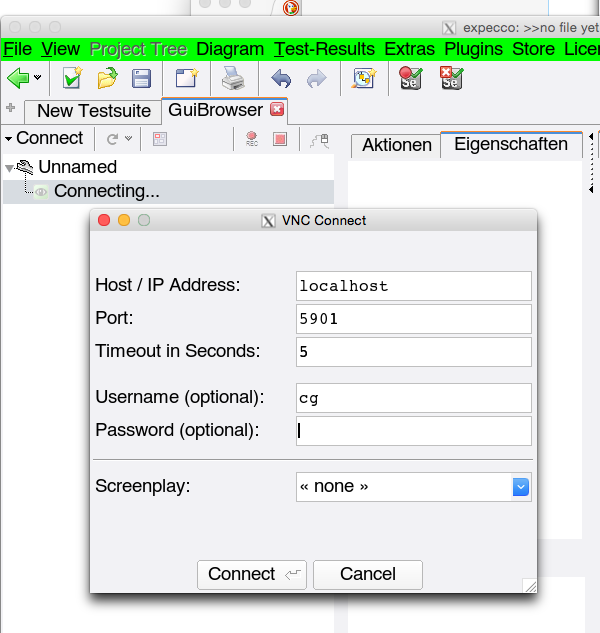The width and height of the screenshot is (600, 633).
Task: Click the save floppy disk icon
Action: pos(142,78)
